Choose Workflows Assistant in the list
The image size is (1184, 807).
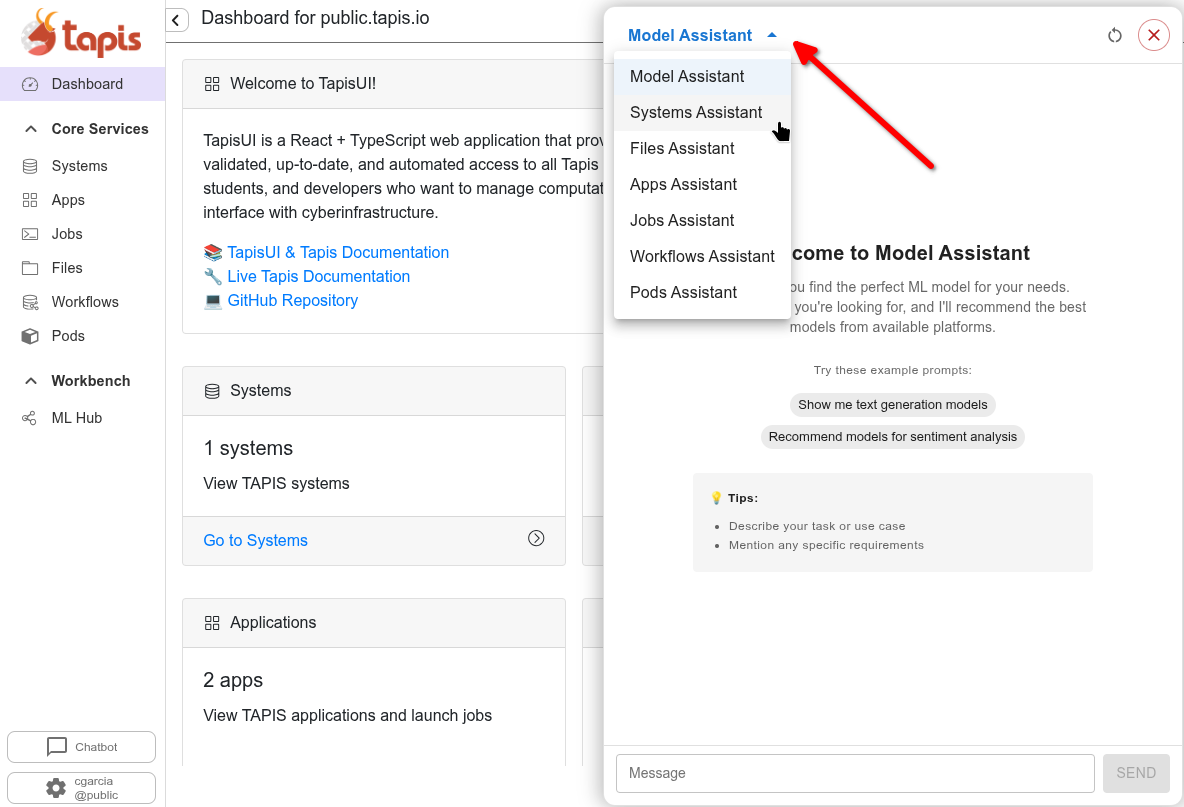pos(702,256)
